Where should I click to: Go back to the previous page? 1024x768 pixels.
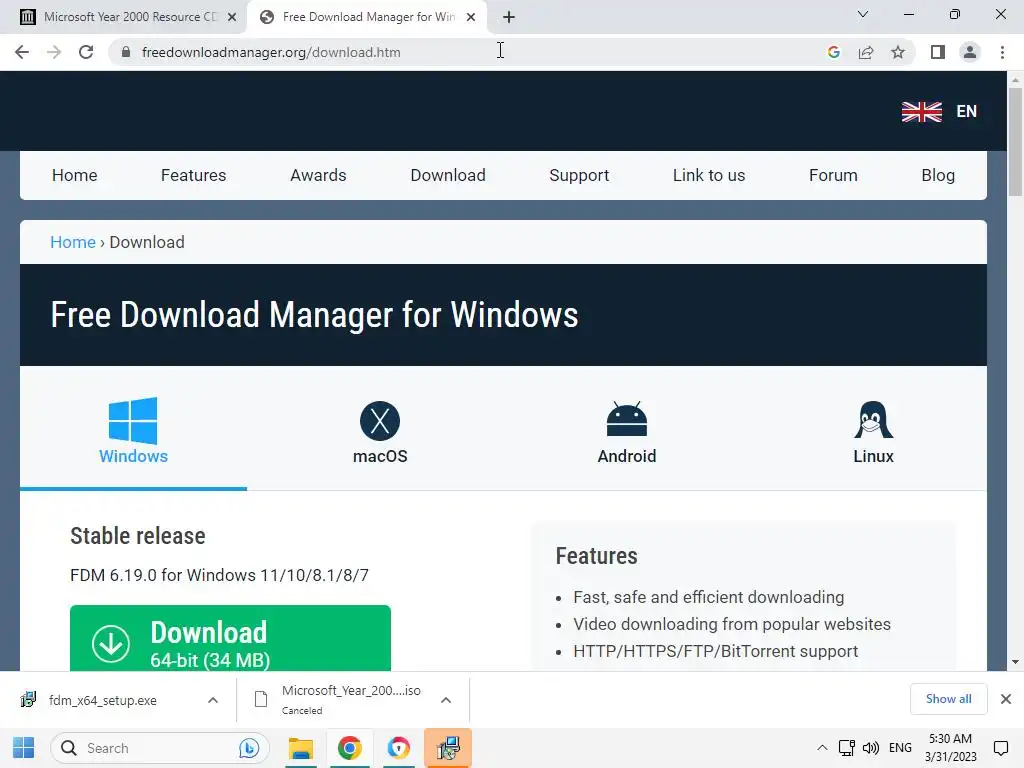click(22, 52)
